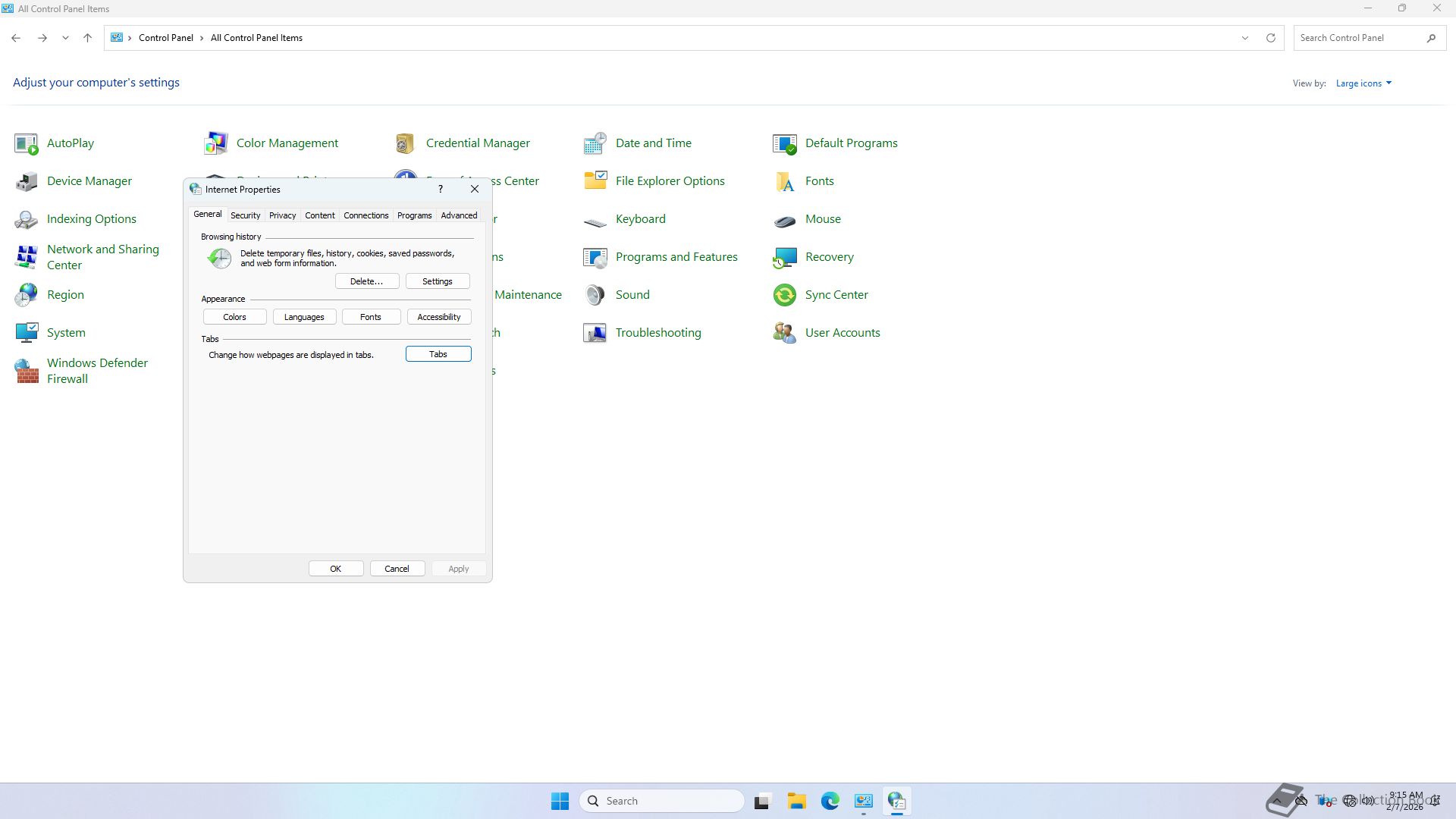
Task: Open the Color Management icon
Action: [216, 143]
